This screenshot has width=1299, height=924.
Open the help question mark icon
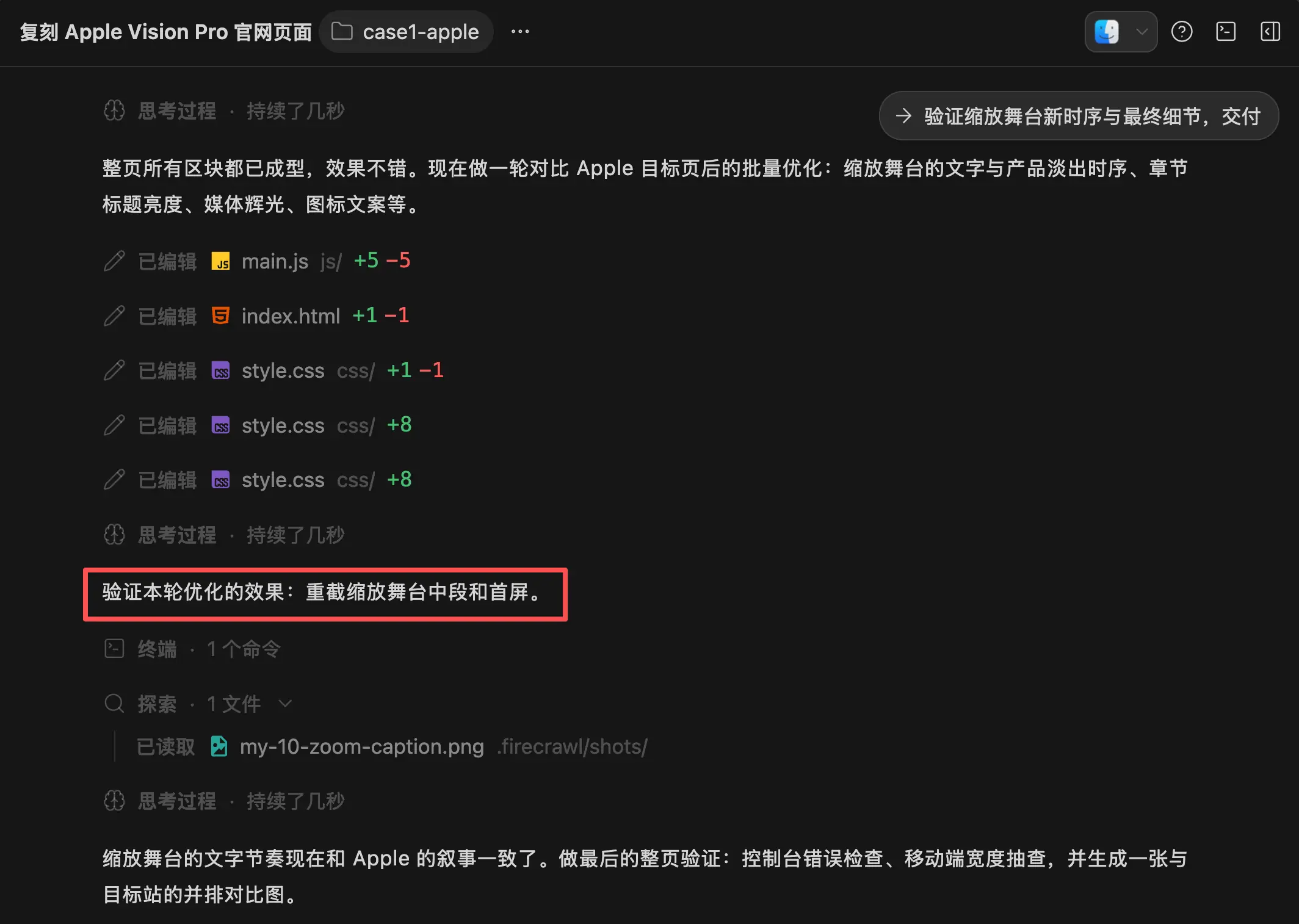[x=1182, y=32]
